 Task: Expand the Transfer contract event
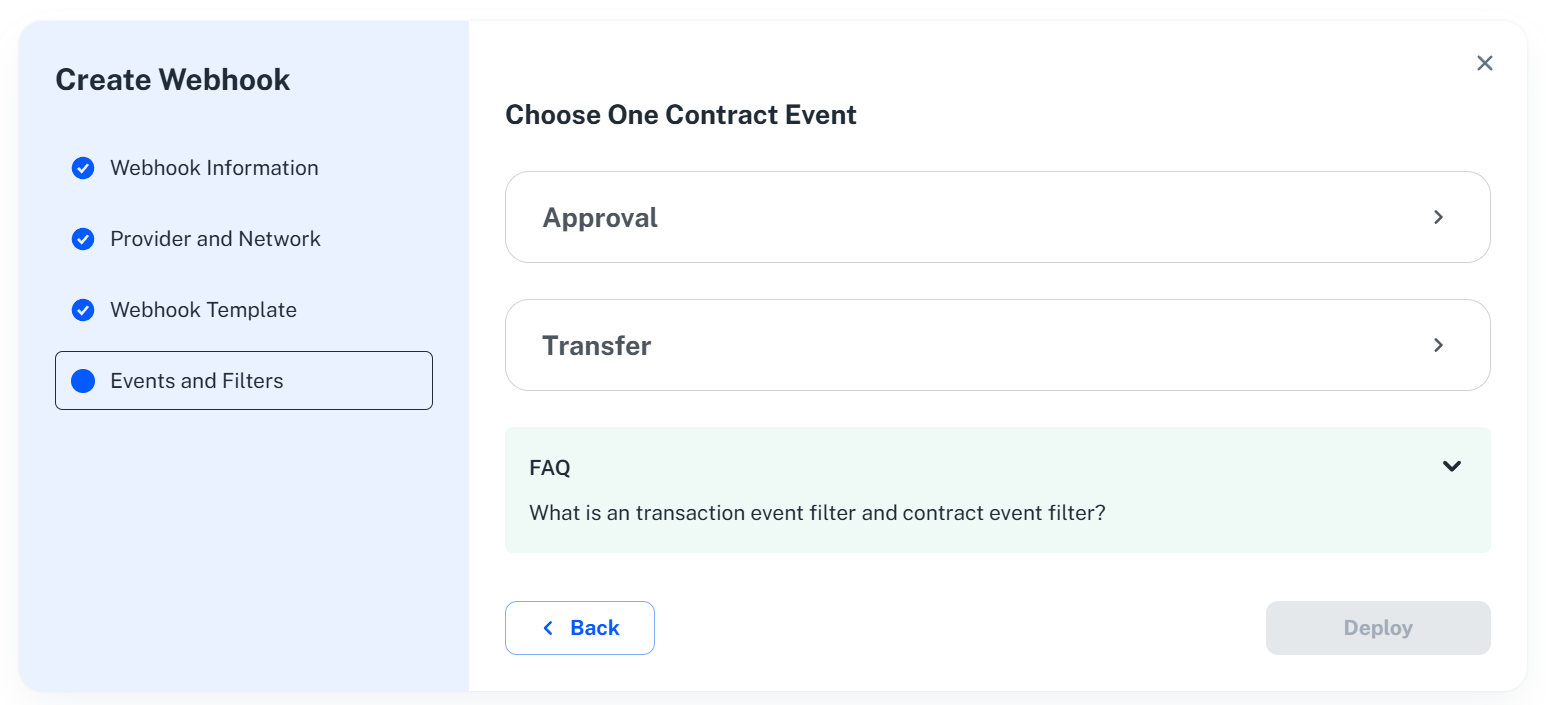997,345
